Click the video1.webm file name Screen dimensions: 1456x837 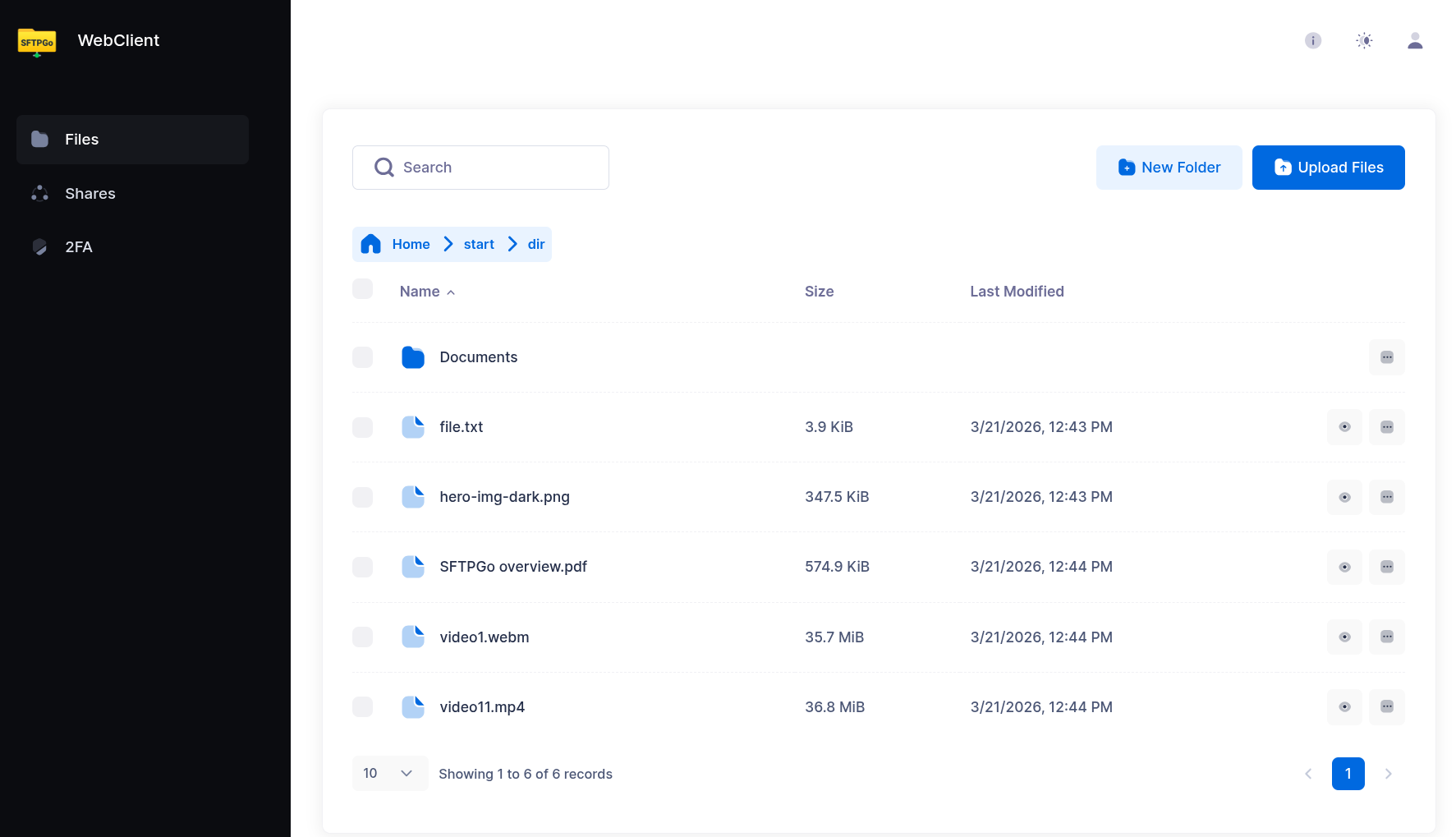point(485,637)
